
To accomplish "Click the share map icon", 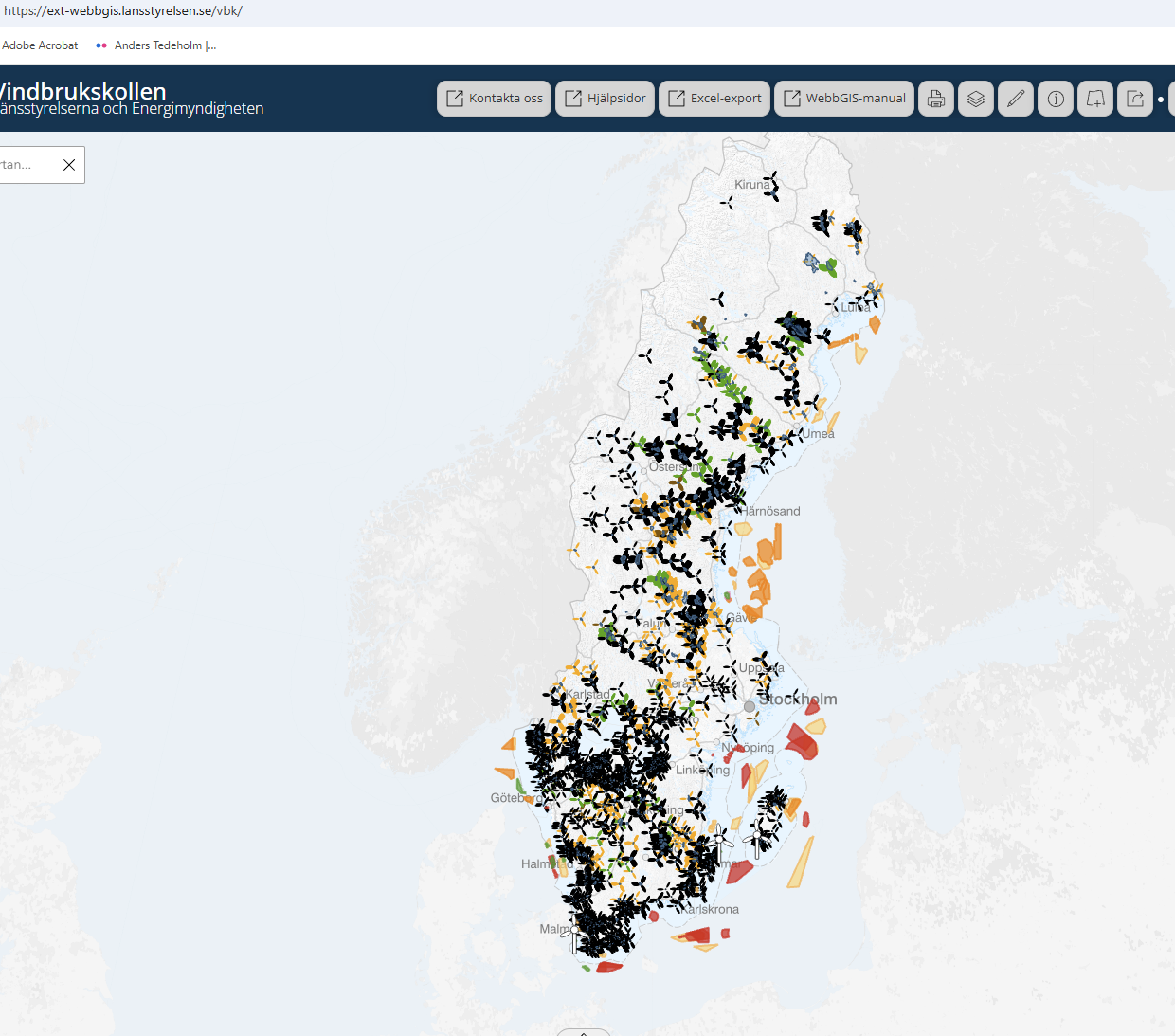I will click(x=1135, y=99).
